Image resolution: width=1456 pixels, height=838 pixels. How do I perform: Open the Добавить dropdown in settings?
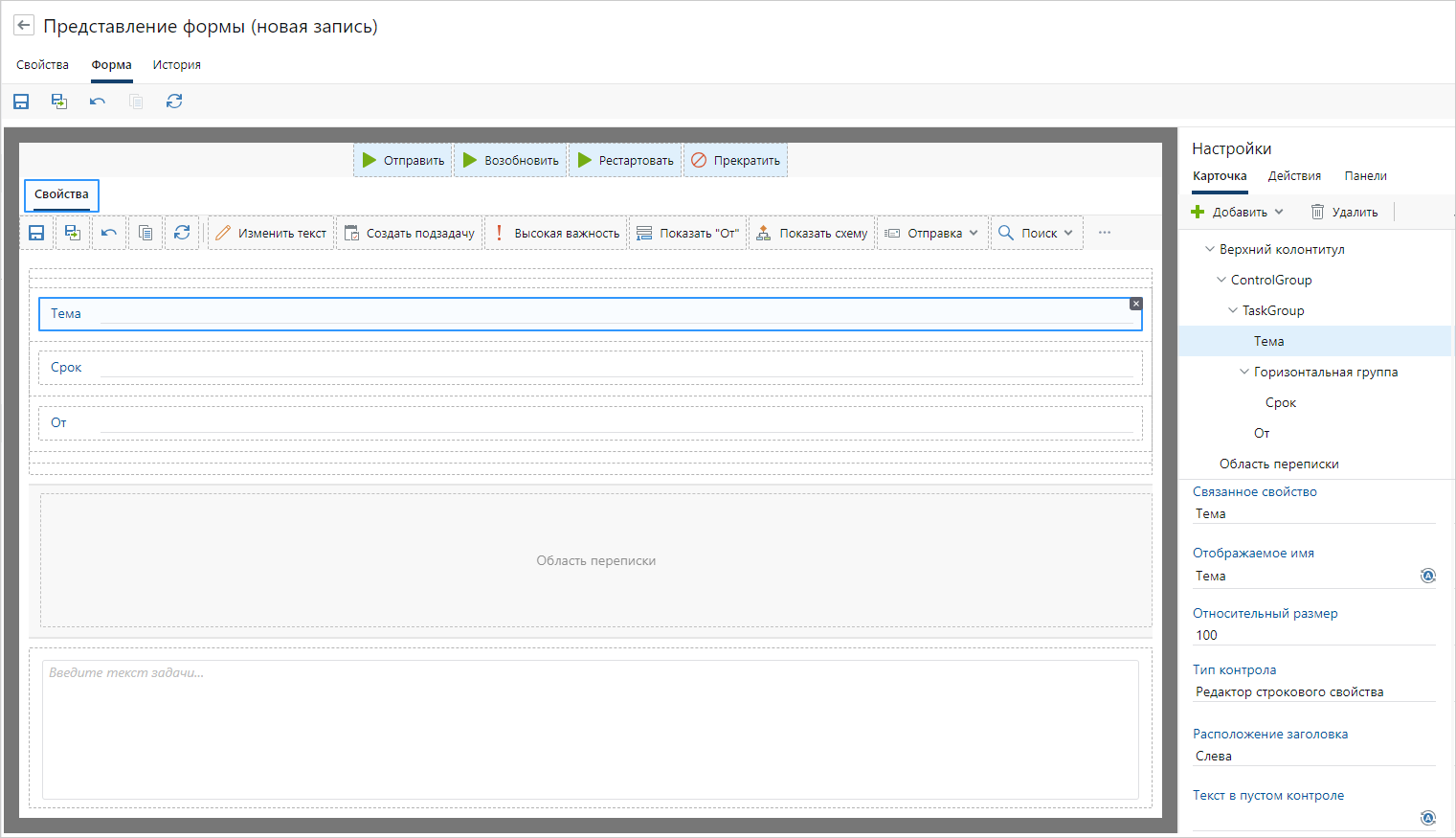tap(1240, 212)
